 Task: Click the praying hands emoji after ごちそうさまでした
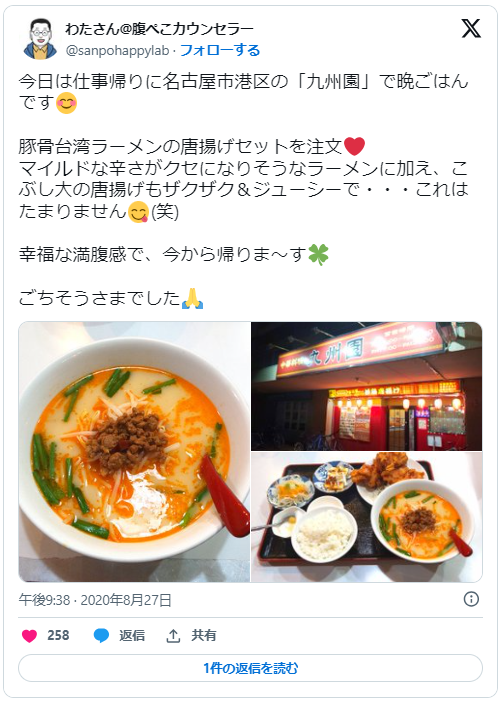pos(192,298)
